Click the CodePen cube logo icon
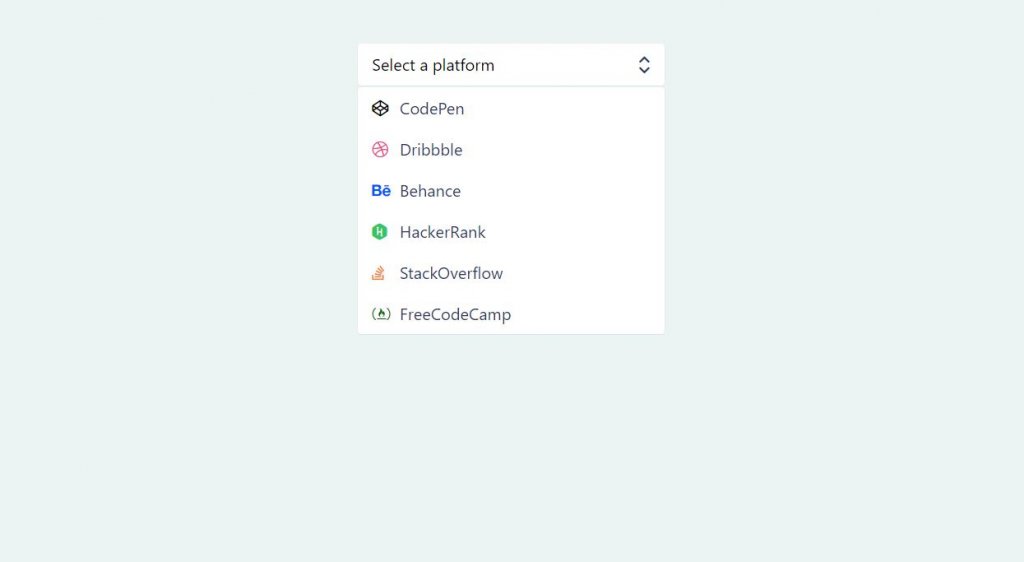The image size is (1024, 562). pos(380,108)
